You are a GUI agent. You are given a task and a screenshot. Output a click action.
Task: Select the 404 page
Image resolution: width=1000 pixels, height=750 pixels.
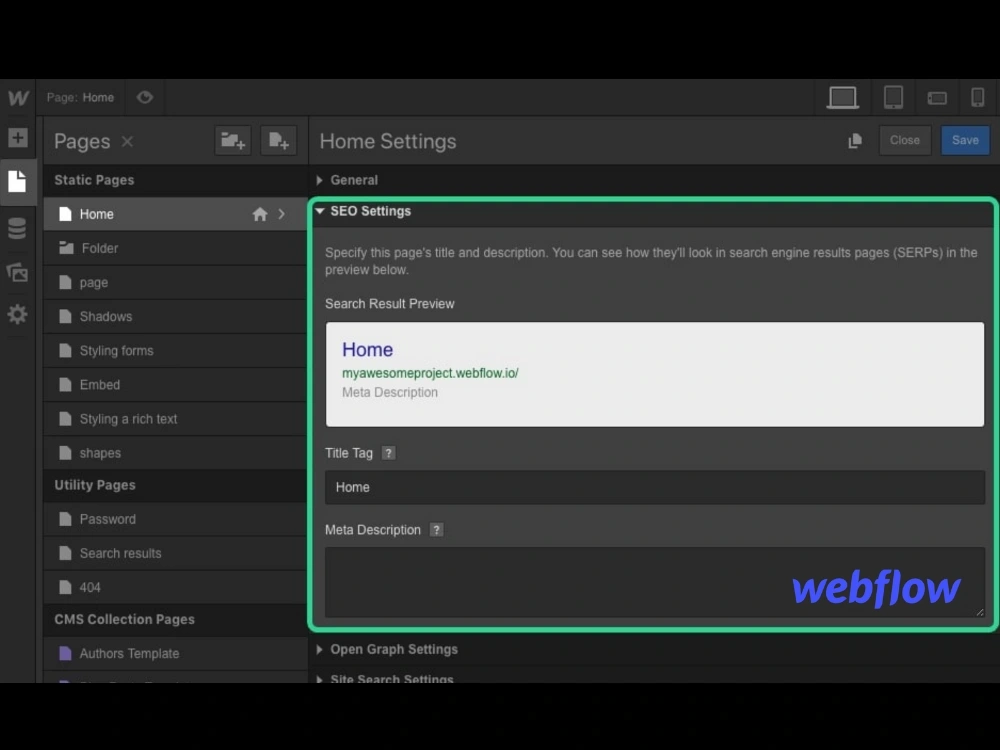pyautogui.click(x=175, y=587)
